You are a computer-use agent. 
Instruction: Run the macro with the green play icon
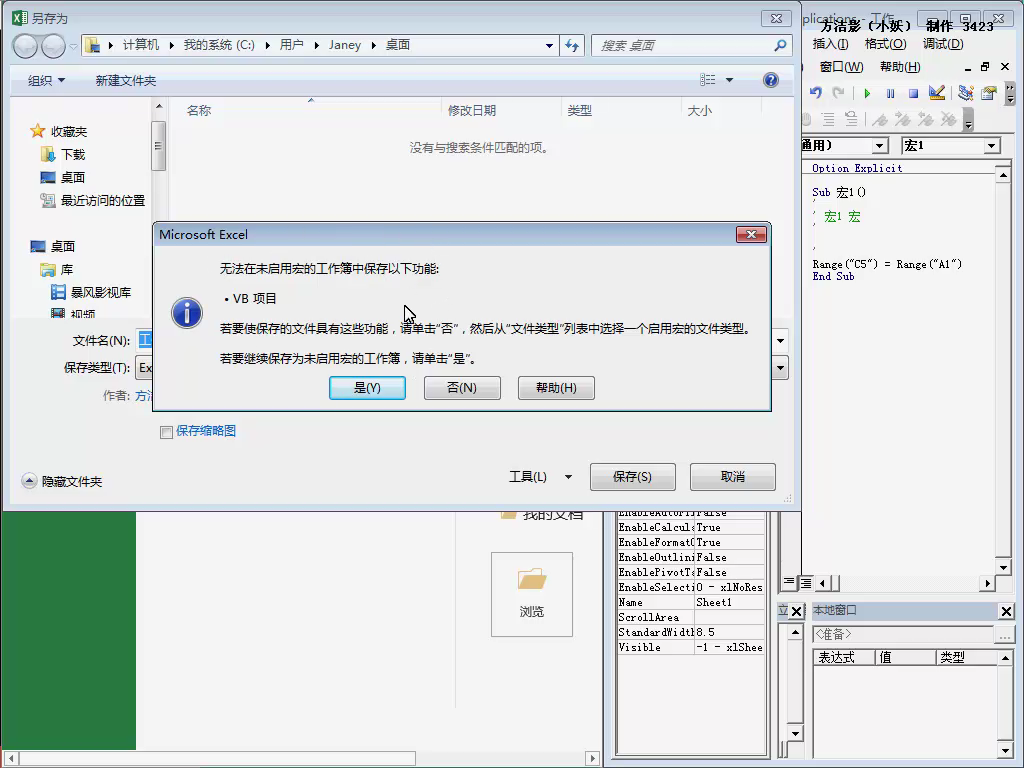pyautogui.click(x=867, y=93)
